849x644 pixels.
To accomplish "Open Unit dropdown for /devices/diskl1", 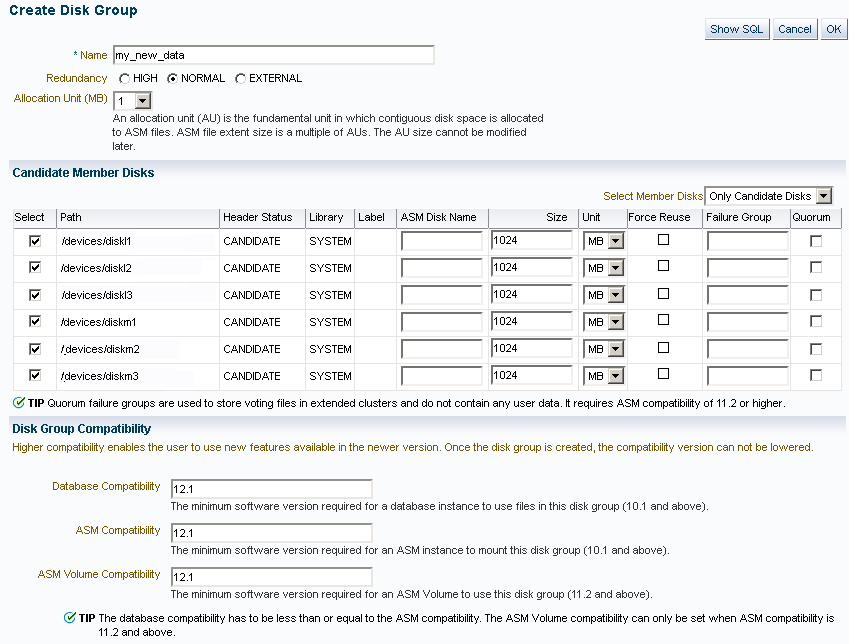I will click(616, 241).
